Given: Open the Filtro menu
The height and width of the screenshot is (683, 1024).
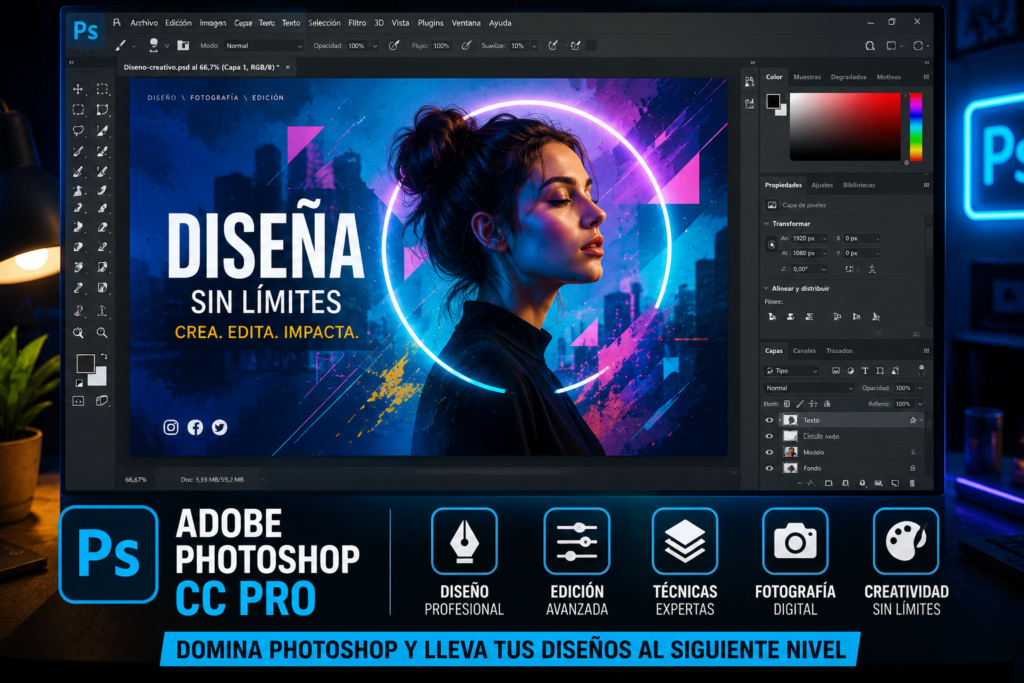Looking at the screenshot, I should (x=357, y=23).
